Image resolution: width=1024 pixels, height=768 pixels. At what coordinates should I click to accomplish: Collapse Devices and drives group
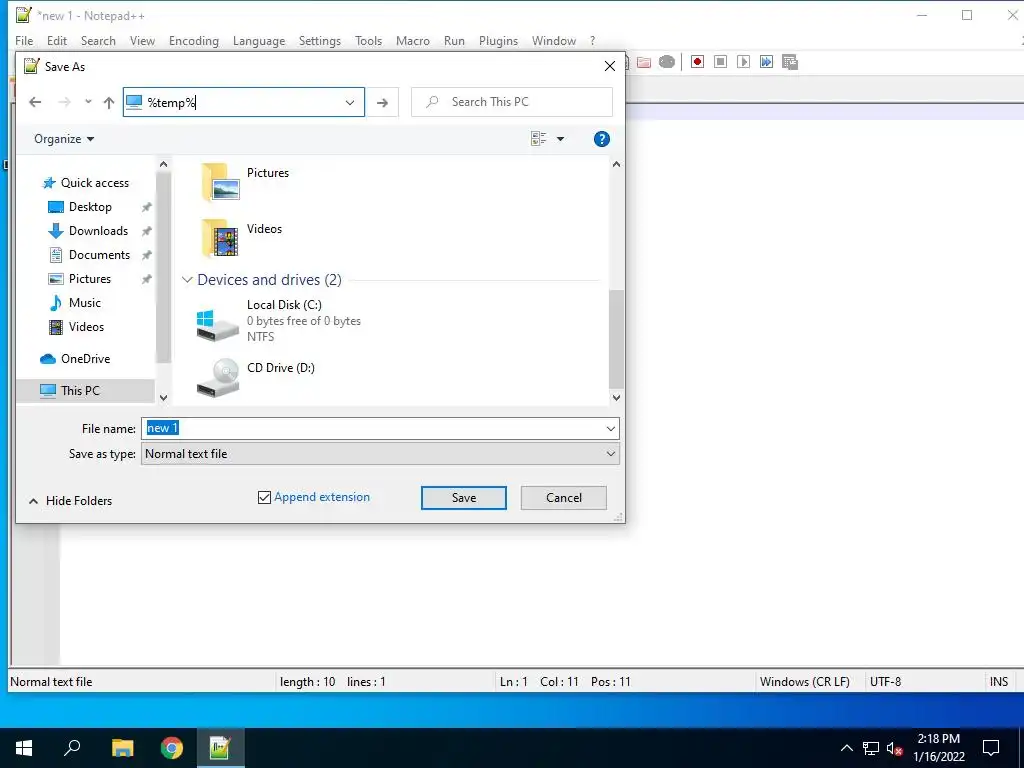(187, 280)
